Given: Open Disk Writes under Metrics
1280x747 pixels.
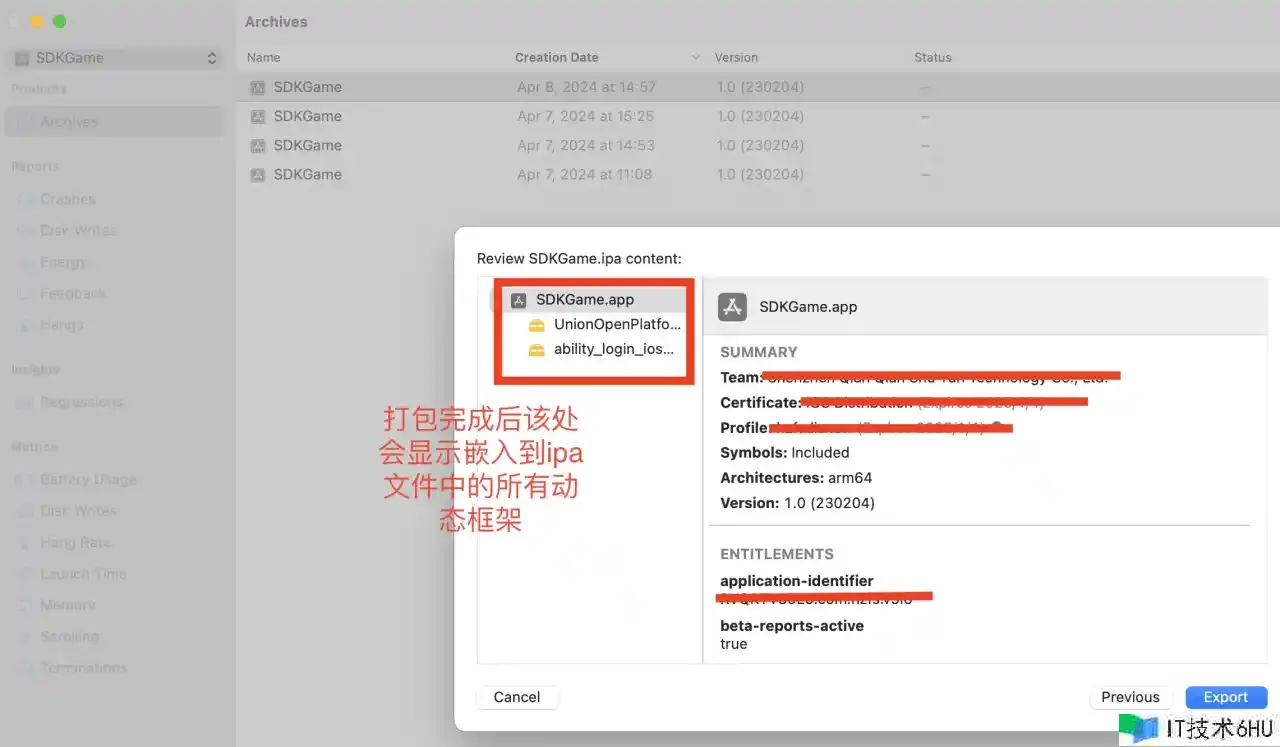Looking at the screenshot, I should coord(78,511).
